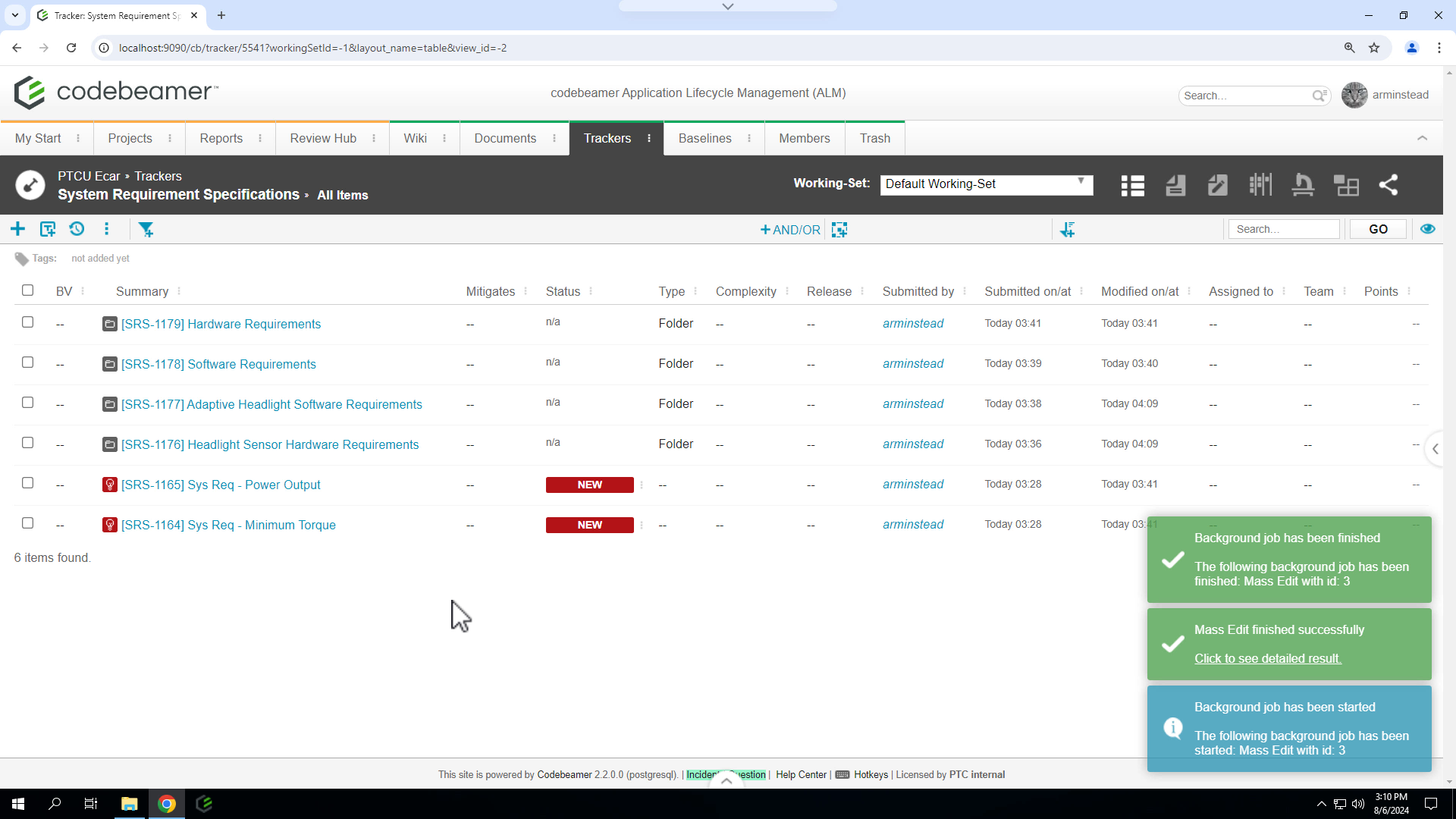Select checkbox for SRS-1165 Power Output
This screenshot has height=819, width=1456.
[28, 483]
